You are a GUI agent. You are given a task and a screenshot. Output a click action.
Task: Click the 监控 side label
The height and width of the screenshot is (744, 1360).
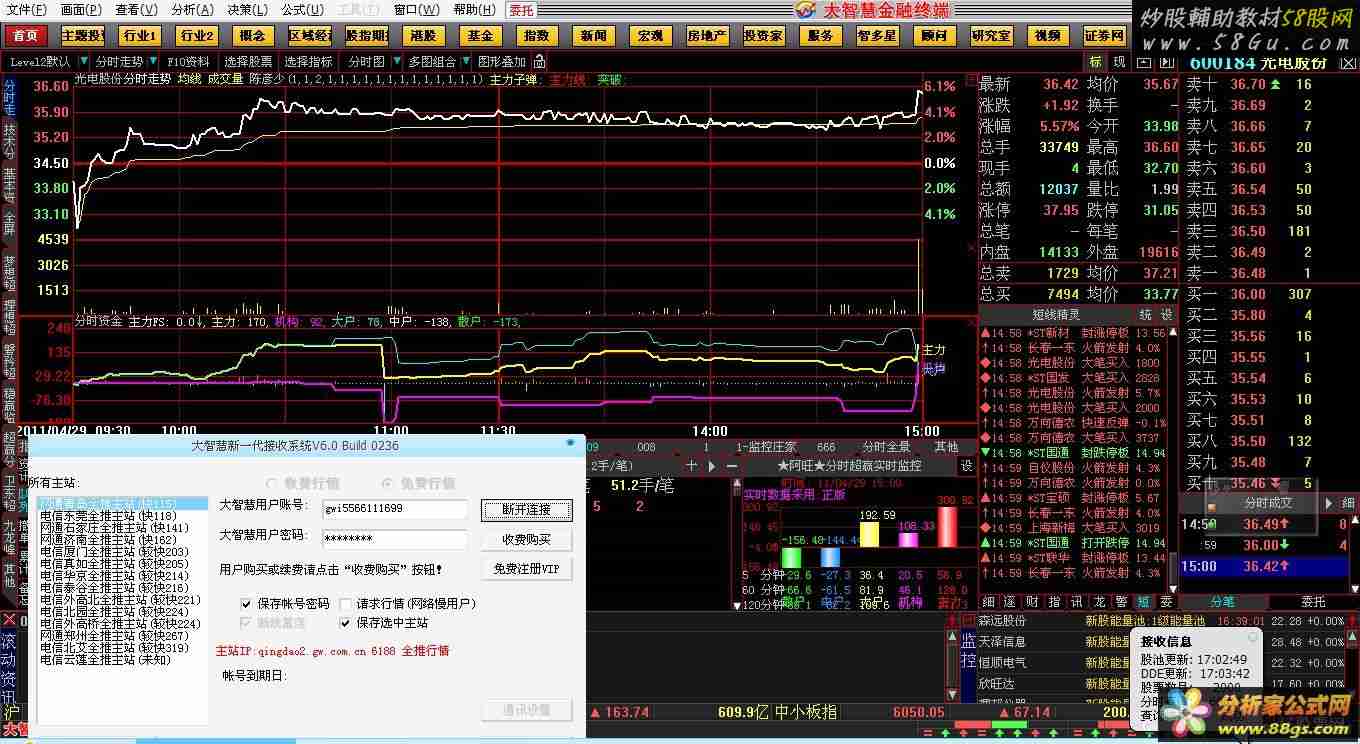968,651
